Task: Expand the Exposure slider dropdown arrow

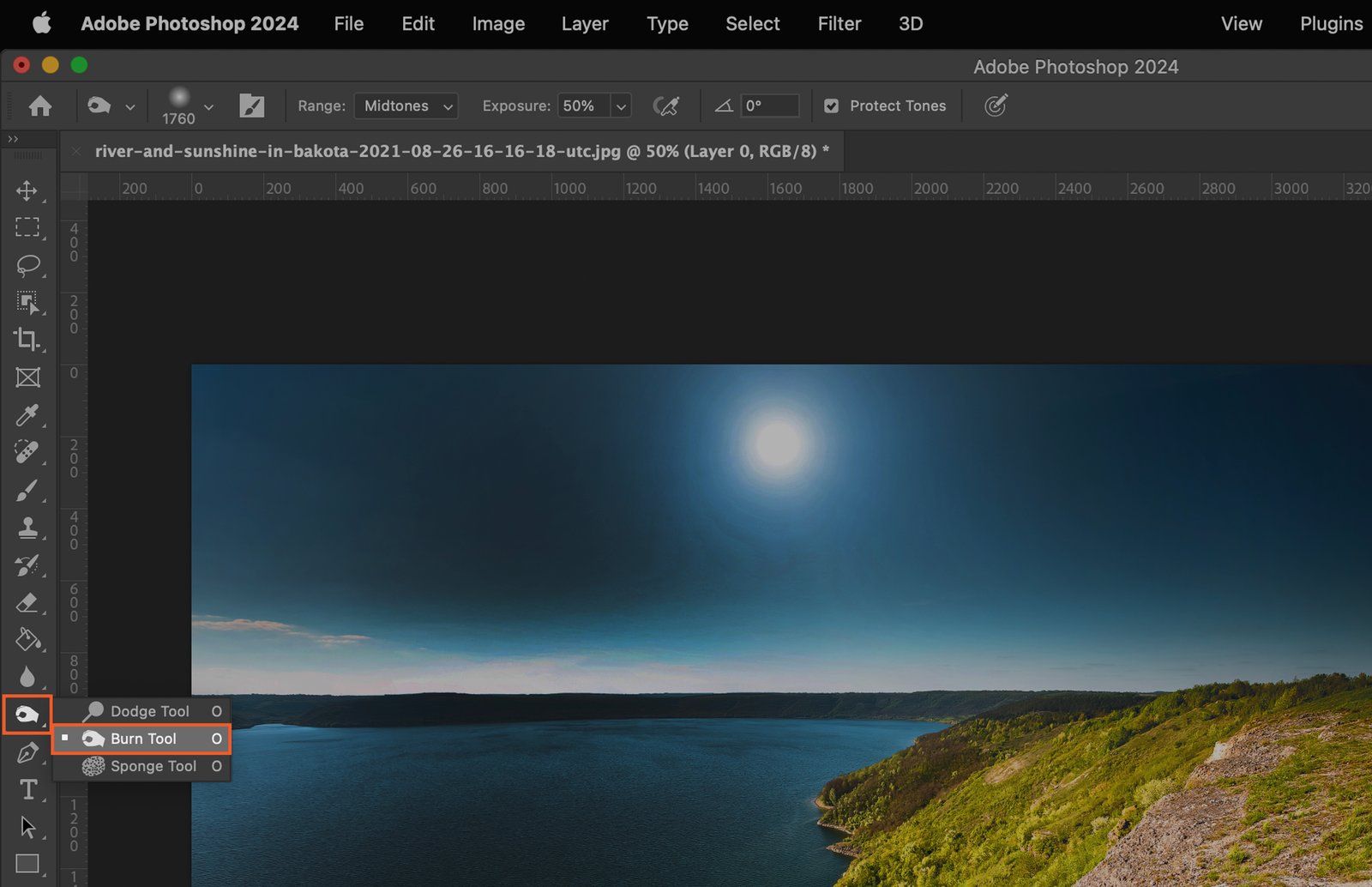Action: (x=621, y=106)
